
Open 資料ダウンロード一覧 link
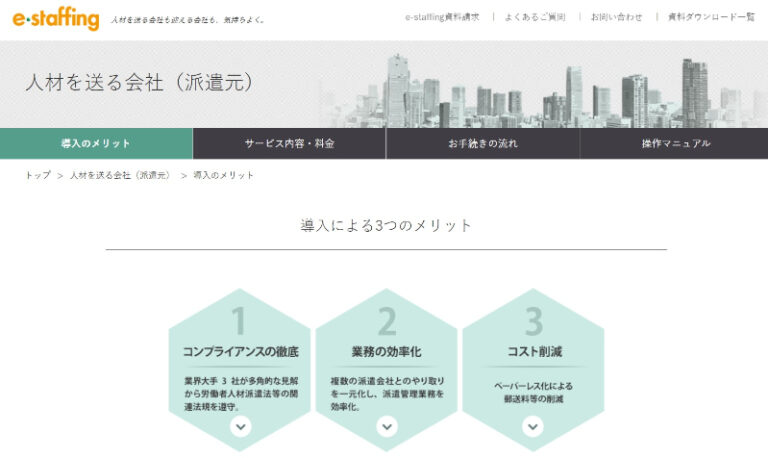[x=711, y=17]
